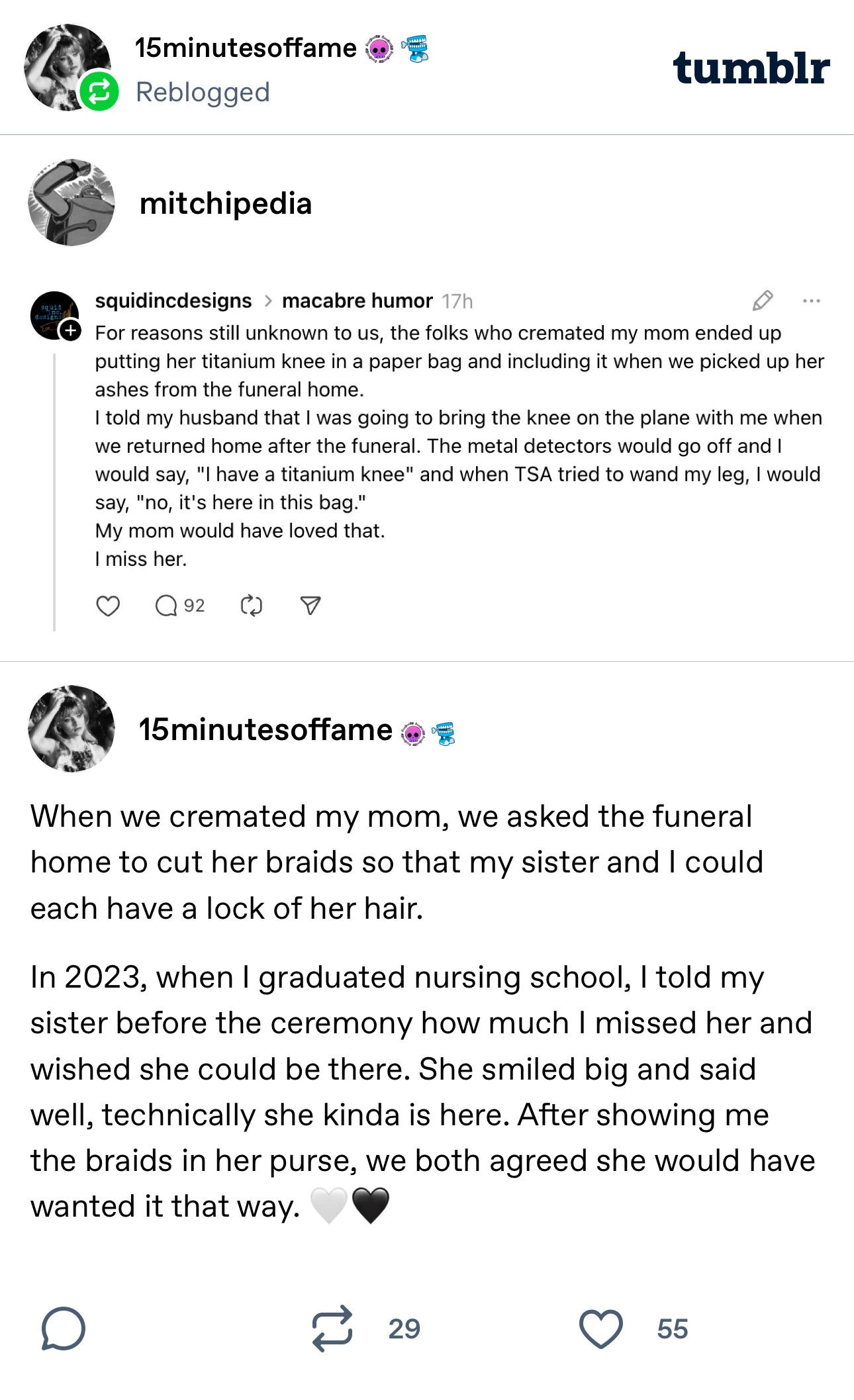Open the three-dots more options menu
This screenshot has height=1400, width=854.
pyautogui.click(x=811, y=301)
